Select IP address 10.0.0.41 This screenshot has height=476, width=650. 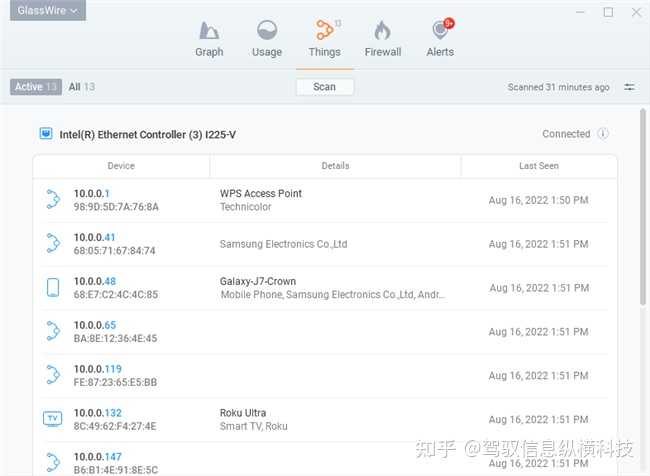[x=95, y=237]
